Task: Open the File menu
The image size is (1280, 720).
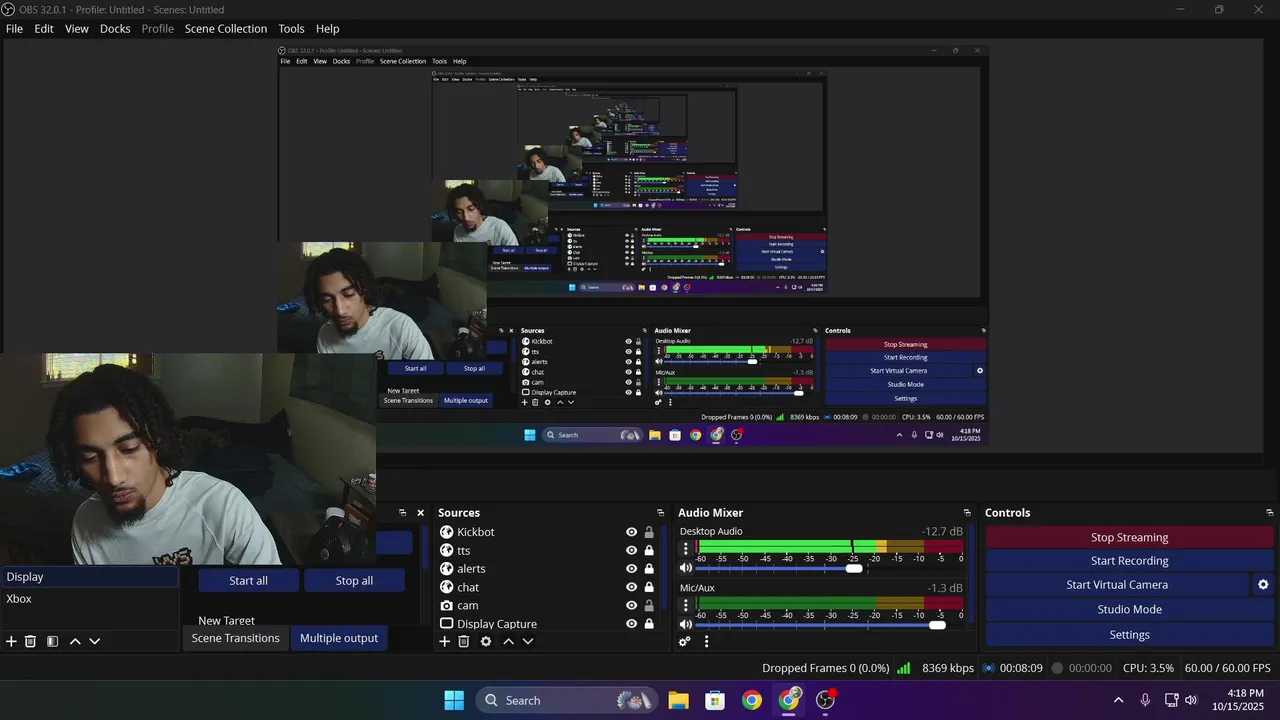Action: pos(14,29)
